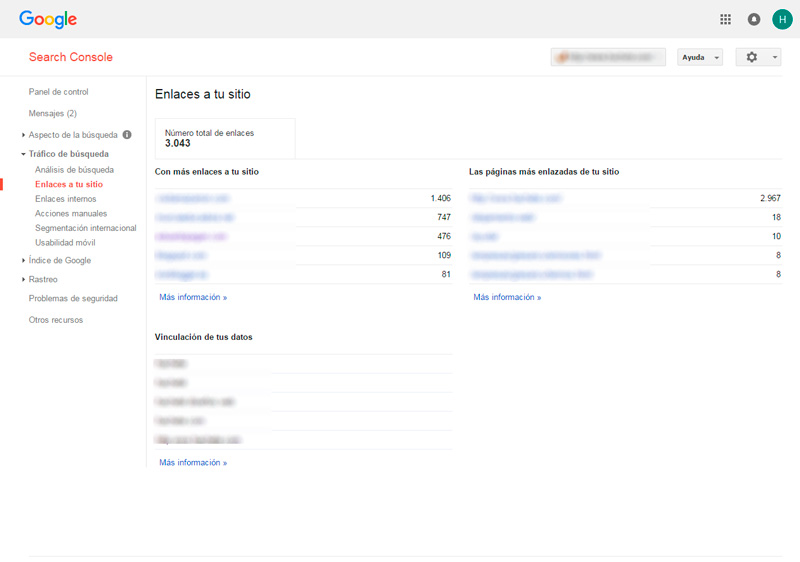The image size is (800, 562).
Task: Click the info icon beside Aspecto de la búsqueda
Action: pos(127,134)
